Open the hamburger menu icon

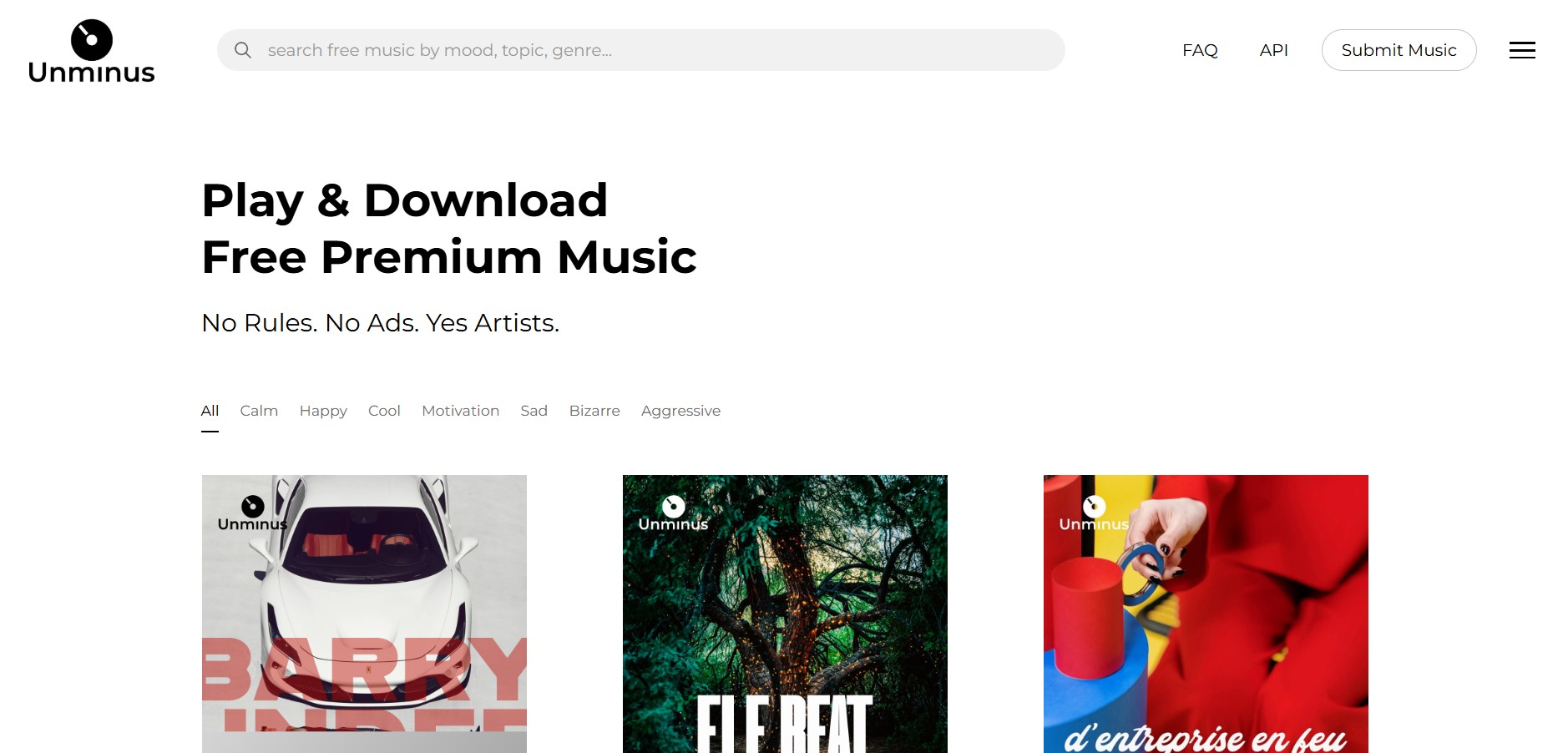pos(1522,50)
